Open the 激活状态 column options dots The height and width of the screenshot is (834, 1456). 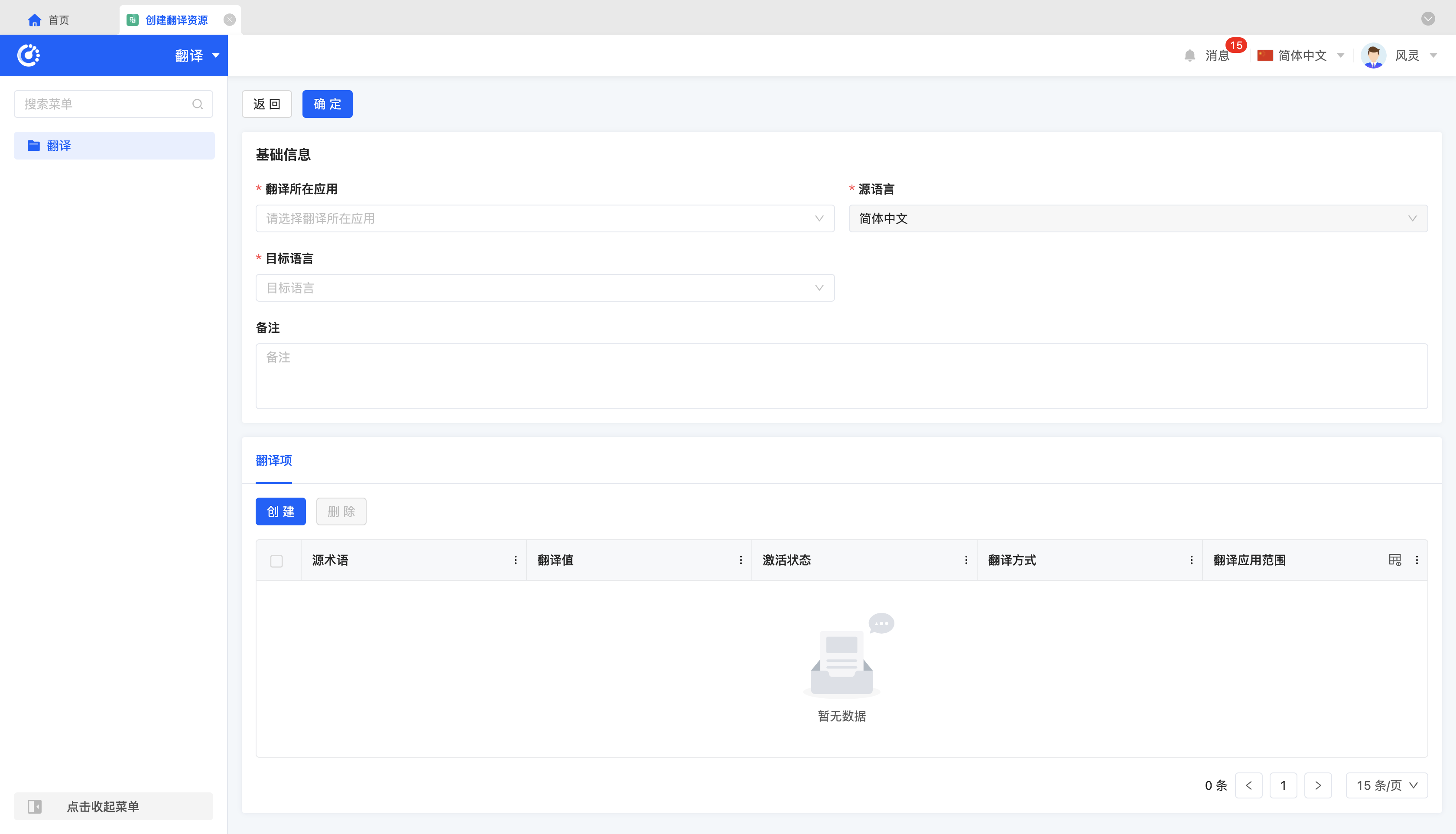pos(966,560)
